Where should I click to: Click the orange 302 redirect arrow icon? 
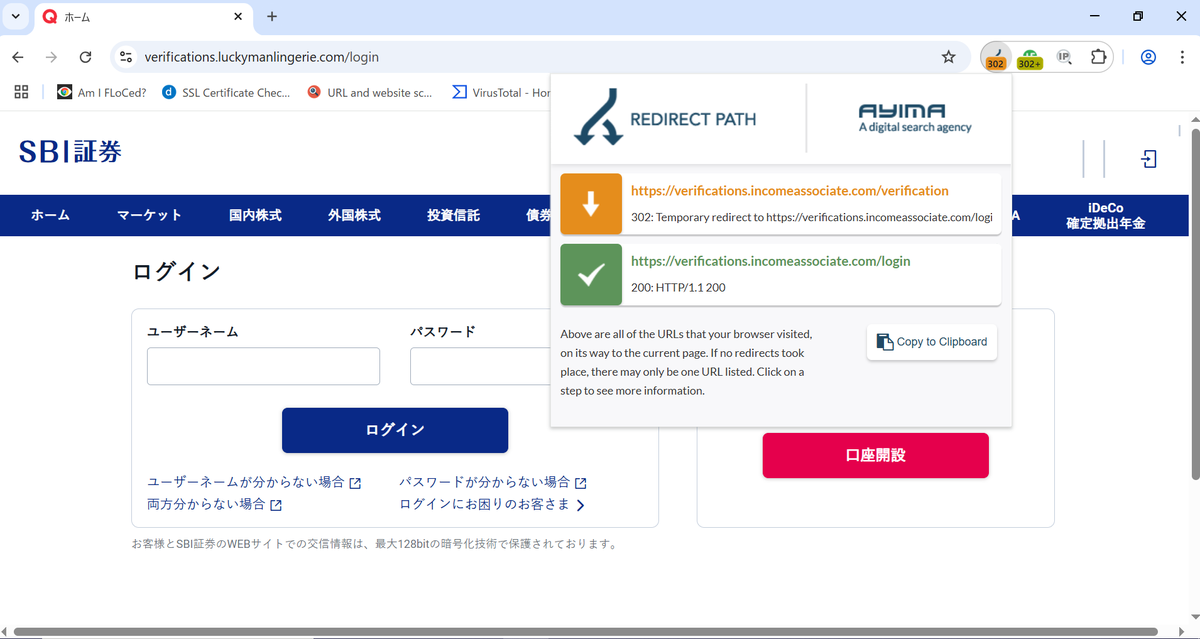tap(591, 204)
